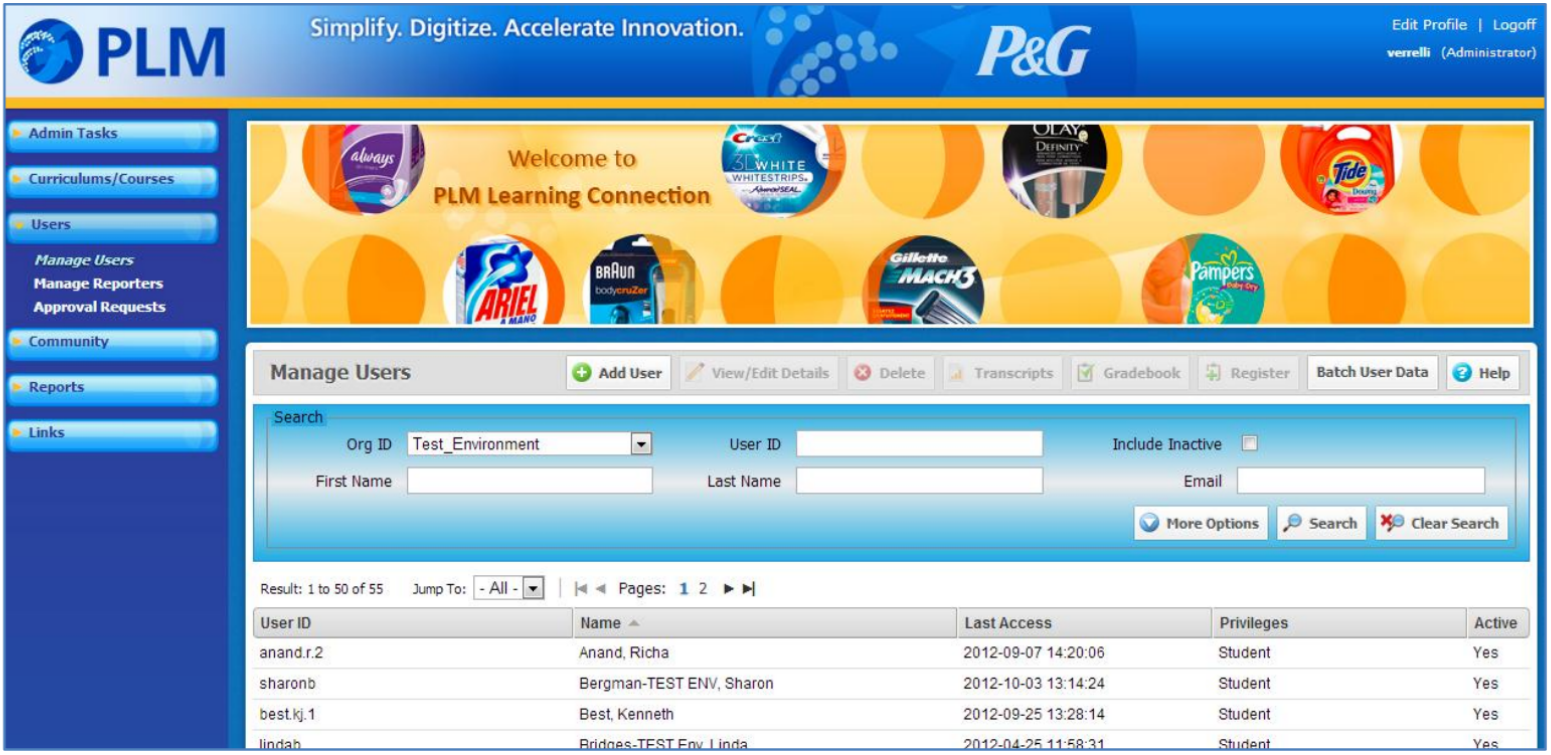Select Approval Requests in sidebar
The image size is (1551, 755).
tap(99, 307)
